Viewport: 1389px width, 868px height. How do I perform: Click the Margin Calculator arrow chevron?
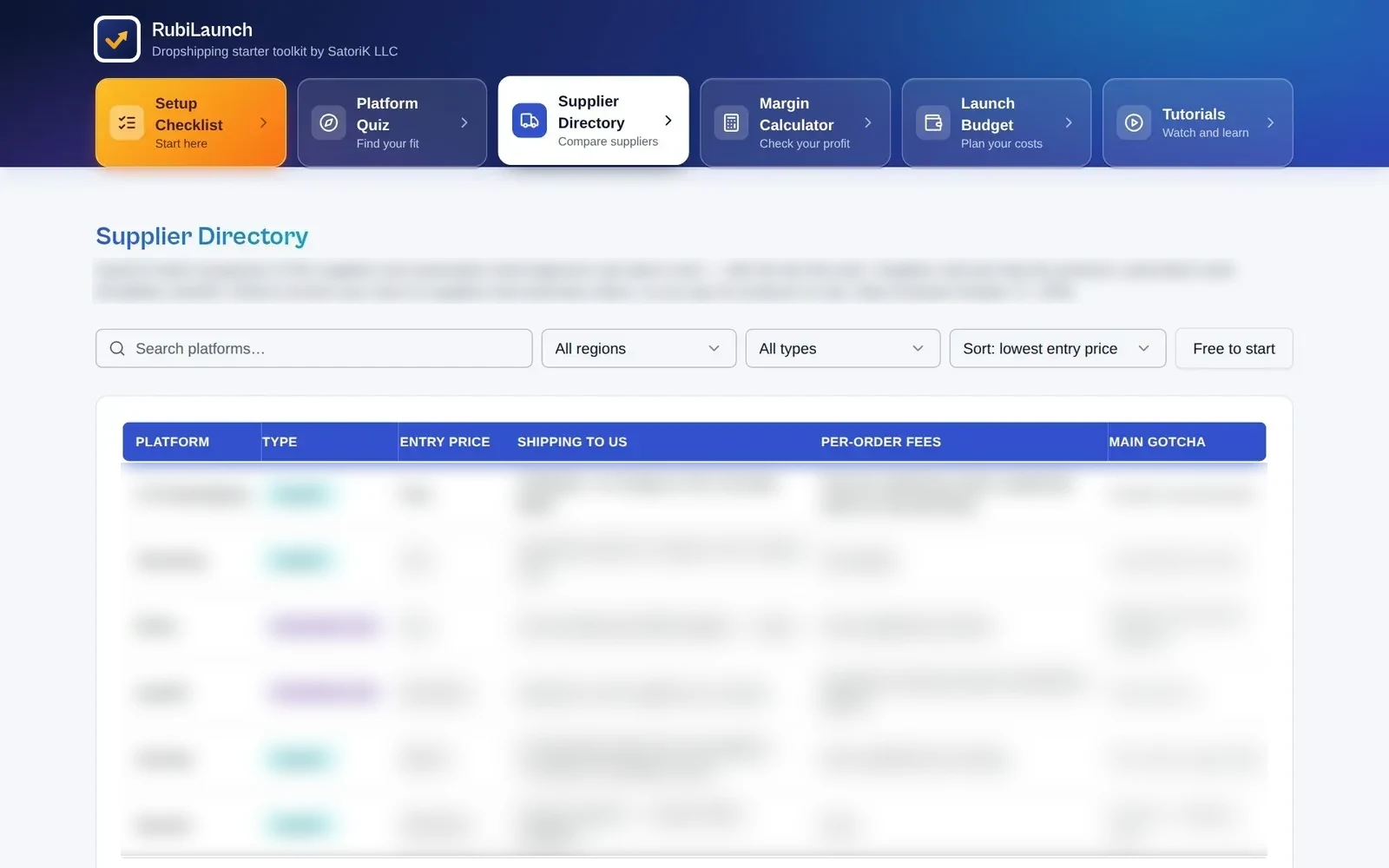click(x=867, y=122)
